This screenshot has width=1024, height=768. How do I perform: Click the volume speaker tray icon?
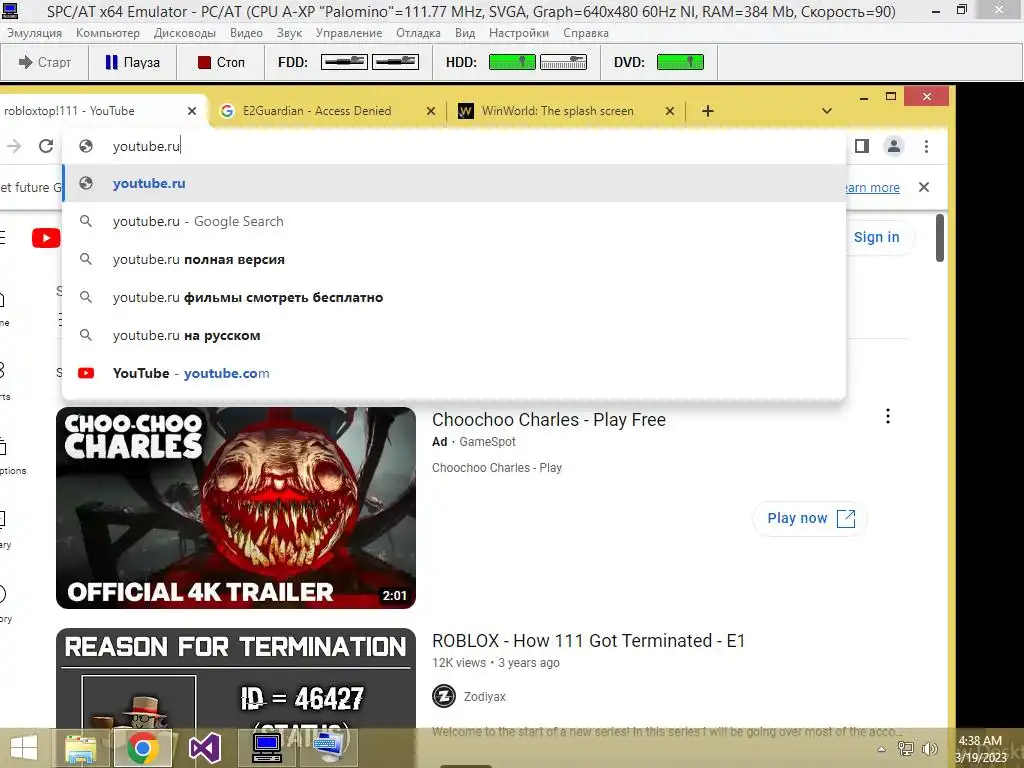click(x=929, y=749)
